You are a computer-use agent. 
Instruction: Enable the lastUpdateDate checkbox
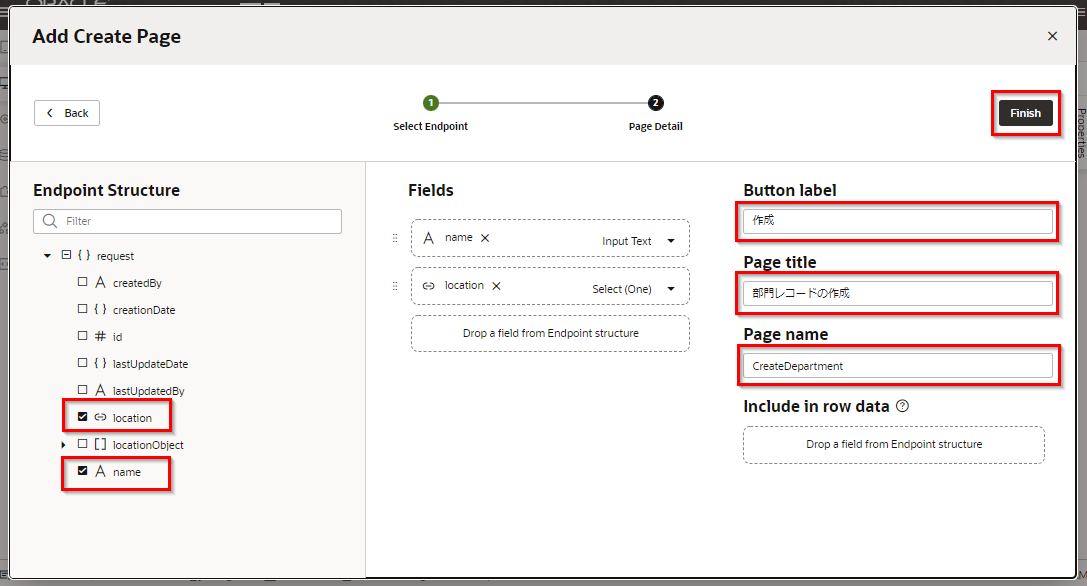point(83,364)
